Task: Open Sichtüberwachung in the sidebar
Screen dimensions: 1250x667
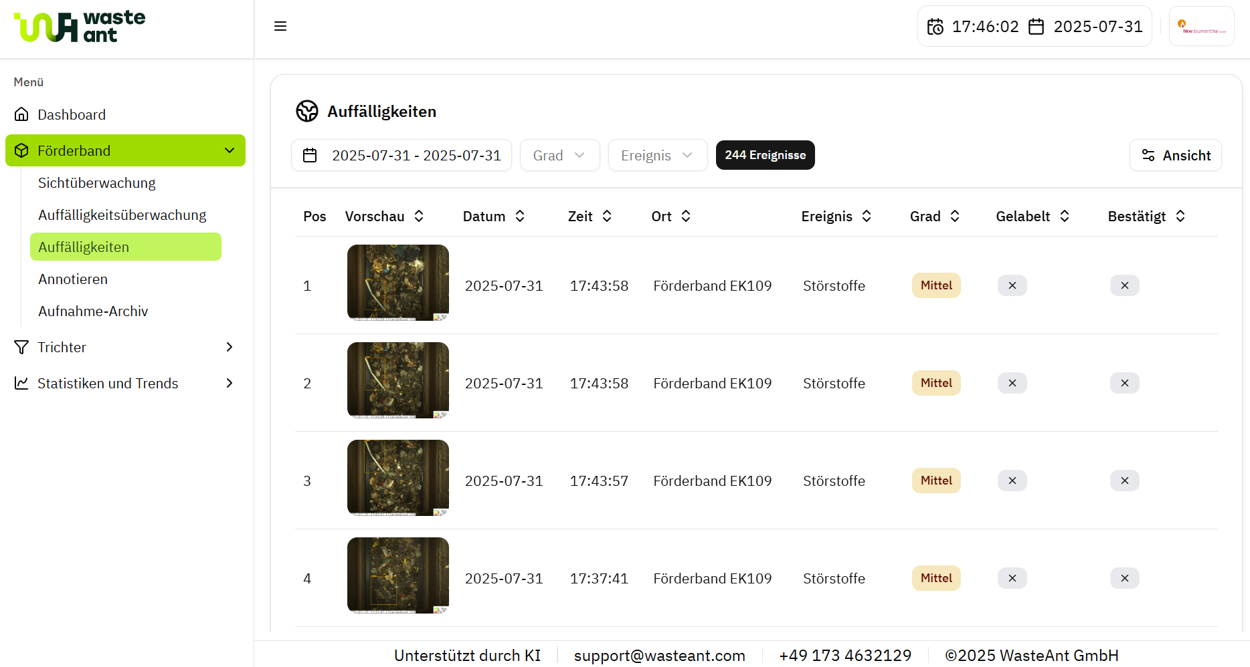Action: pyautogui.click(x=97, y=183)
